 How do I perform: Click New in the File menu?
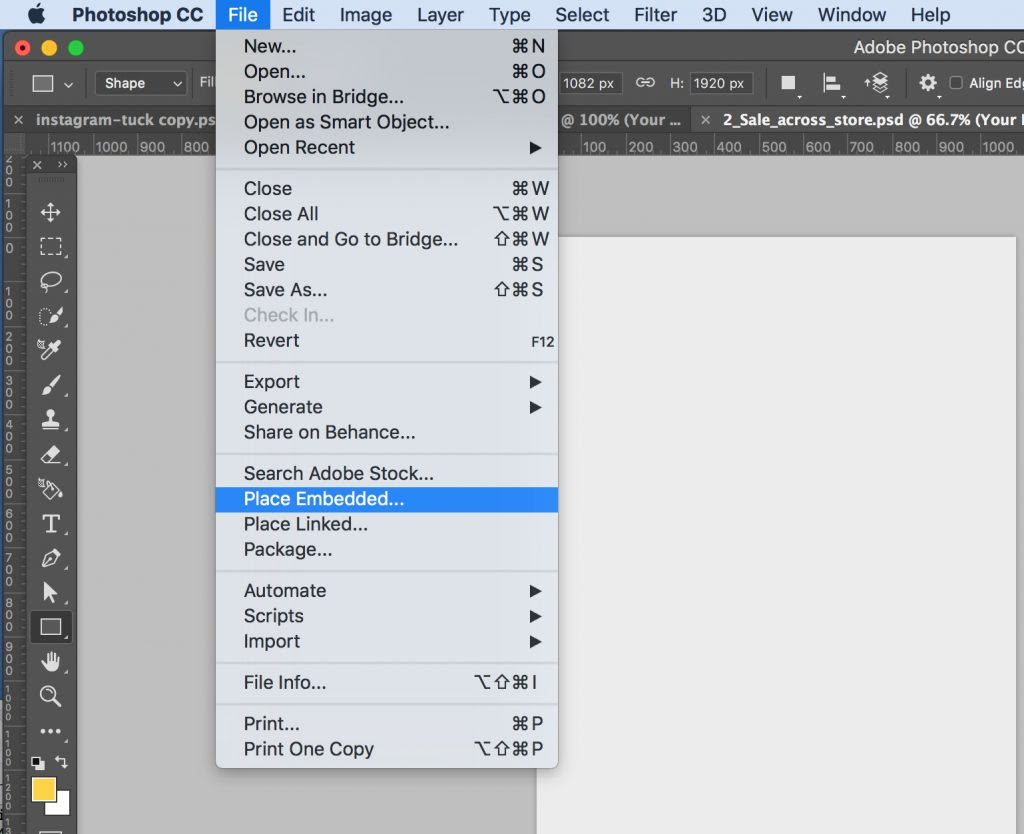387,46
